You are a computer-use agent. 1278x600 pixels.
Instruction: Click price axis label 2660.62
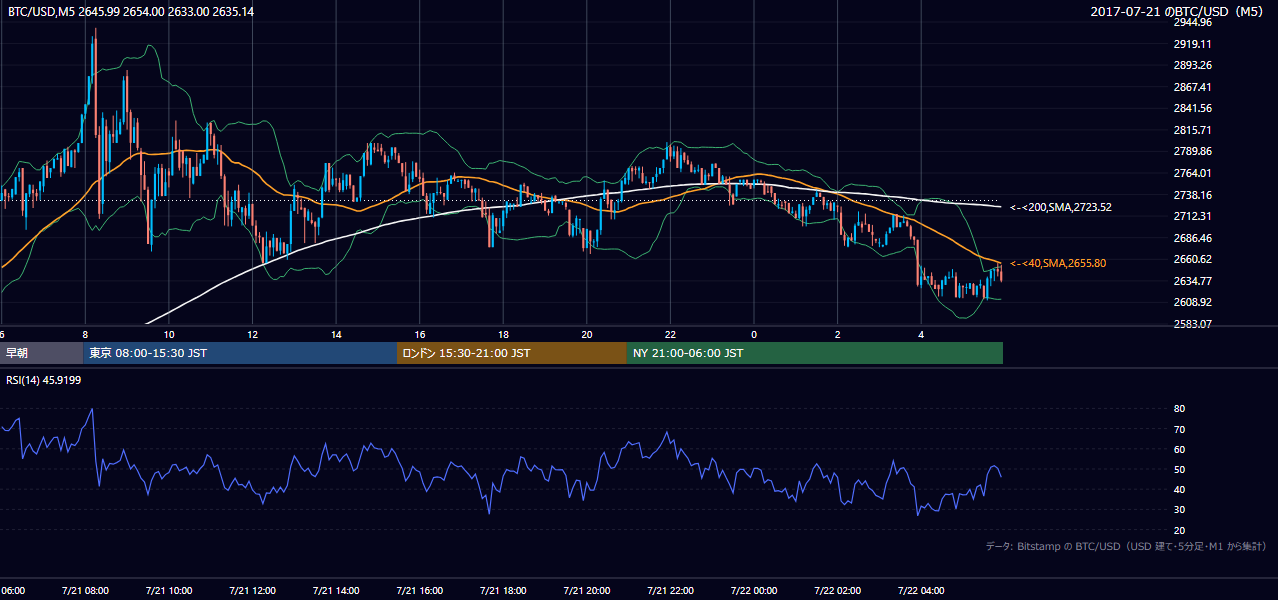[x=1193, y=259]
